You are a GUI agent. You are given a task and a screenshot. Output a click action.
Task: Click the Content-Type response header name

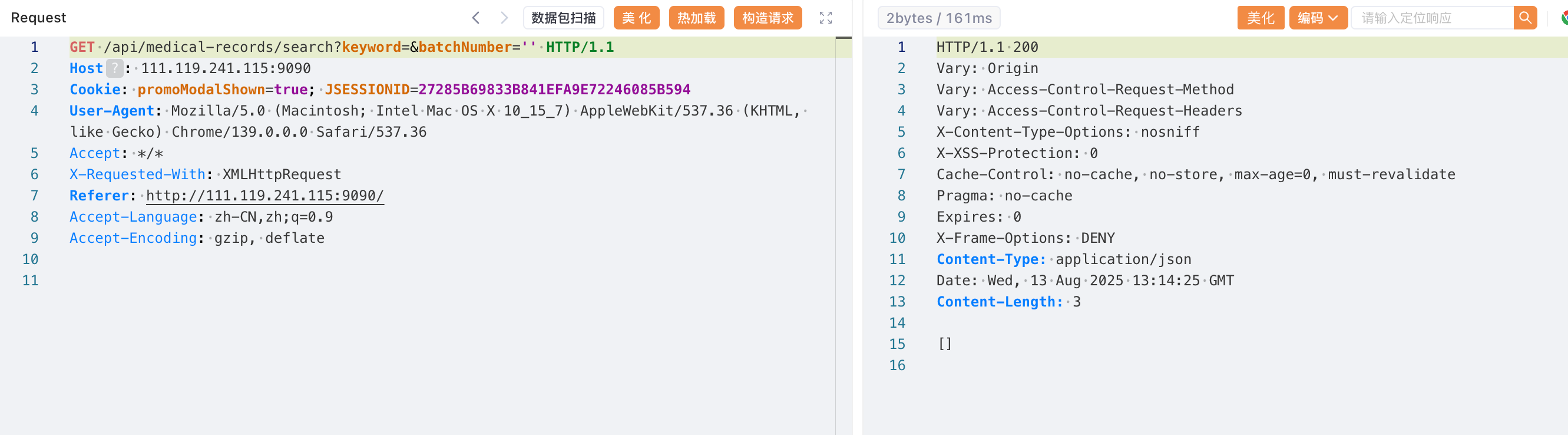pos(991,259)
